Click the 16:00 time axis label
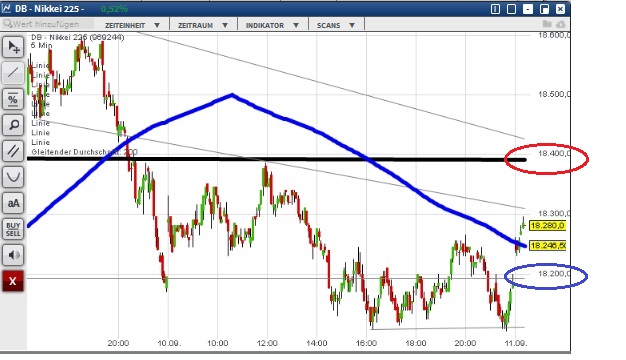The height and width of the screenshot is (360, 626). pos(366,343)
